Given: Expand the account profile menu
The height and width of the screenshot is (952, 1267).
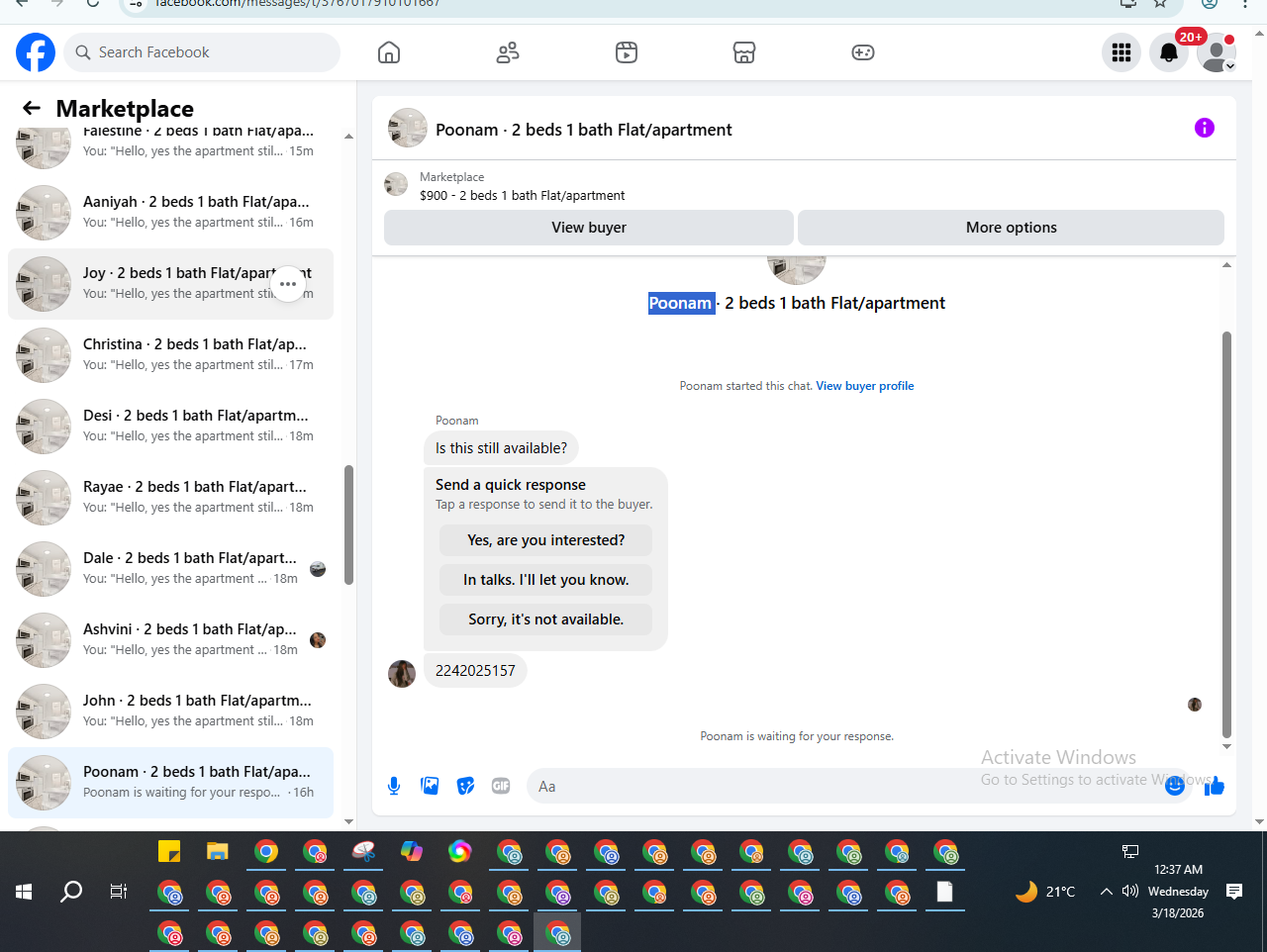Looking at the screenshot, I should [1217, 52].
